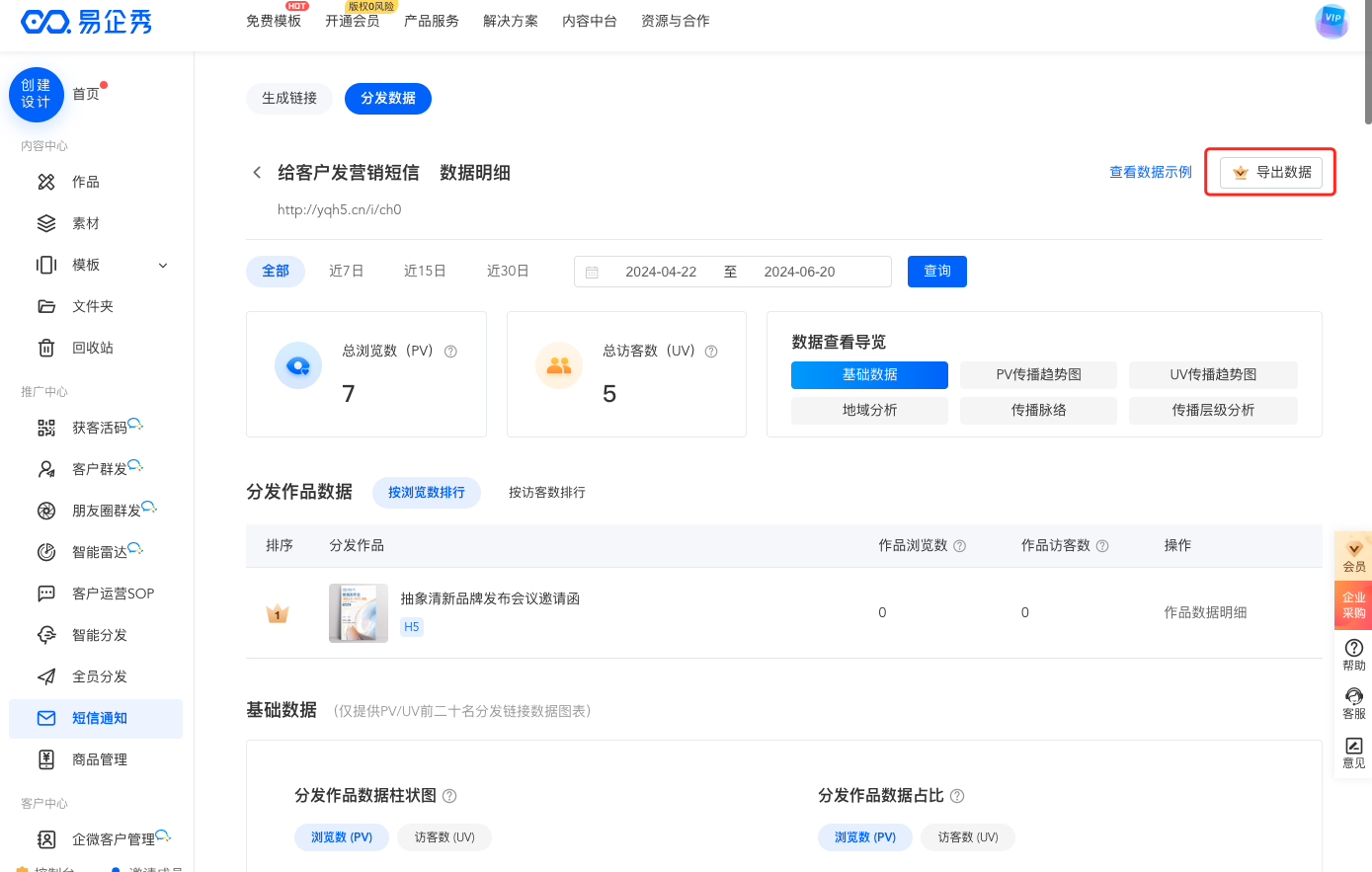Click help icon next to 总浏览数（PV）
The height and width of the screenshot is (872, 1372).
[450, 352]
